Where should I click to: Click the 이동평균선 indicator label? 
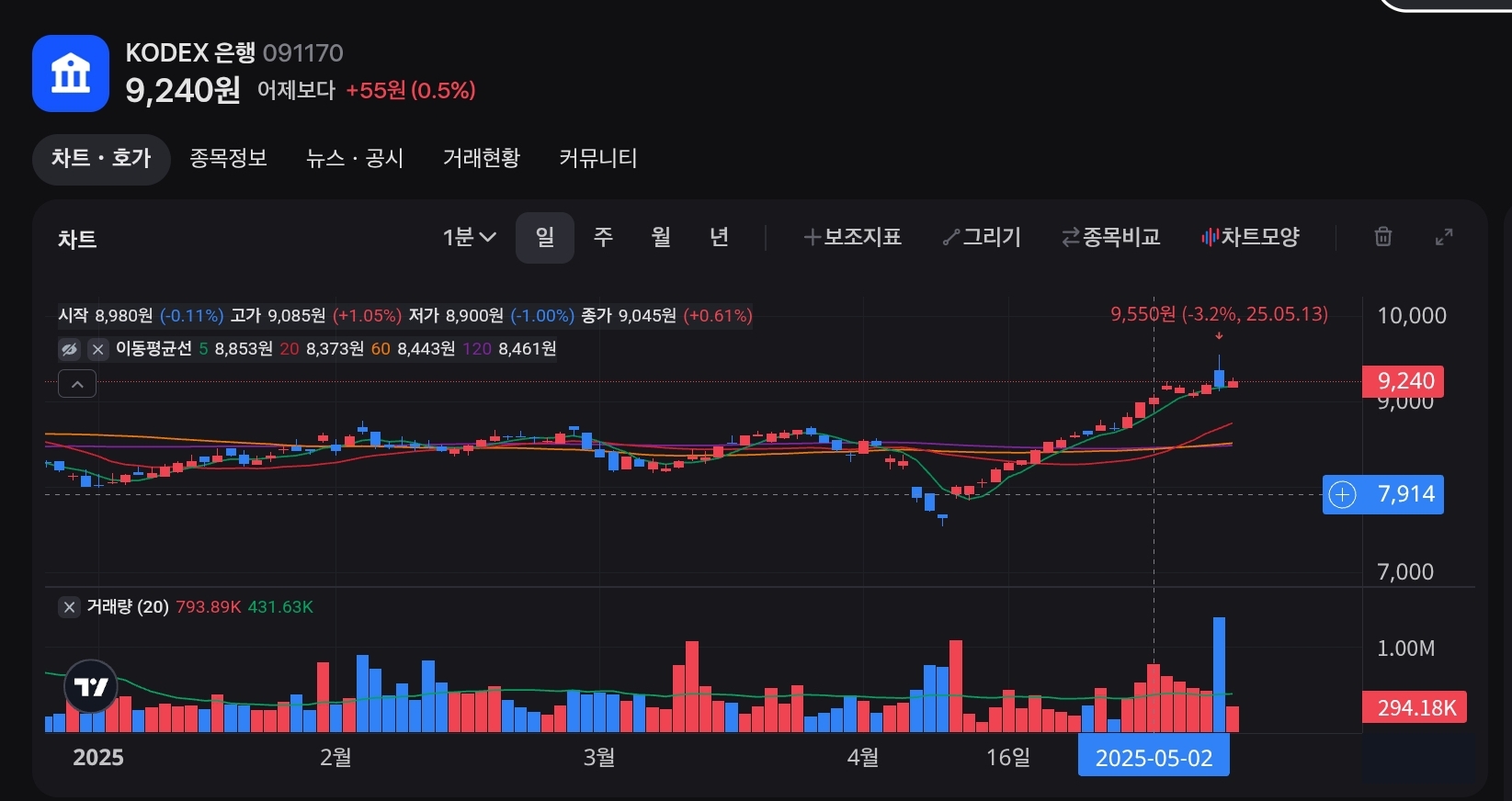153,349
